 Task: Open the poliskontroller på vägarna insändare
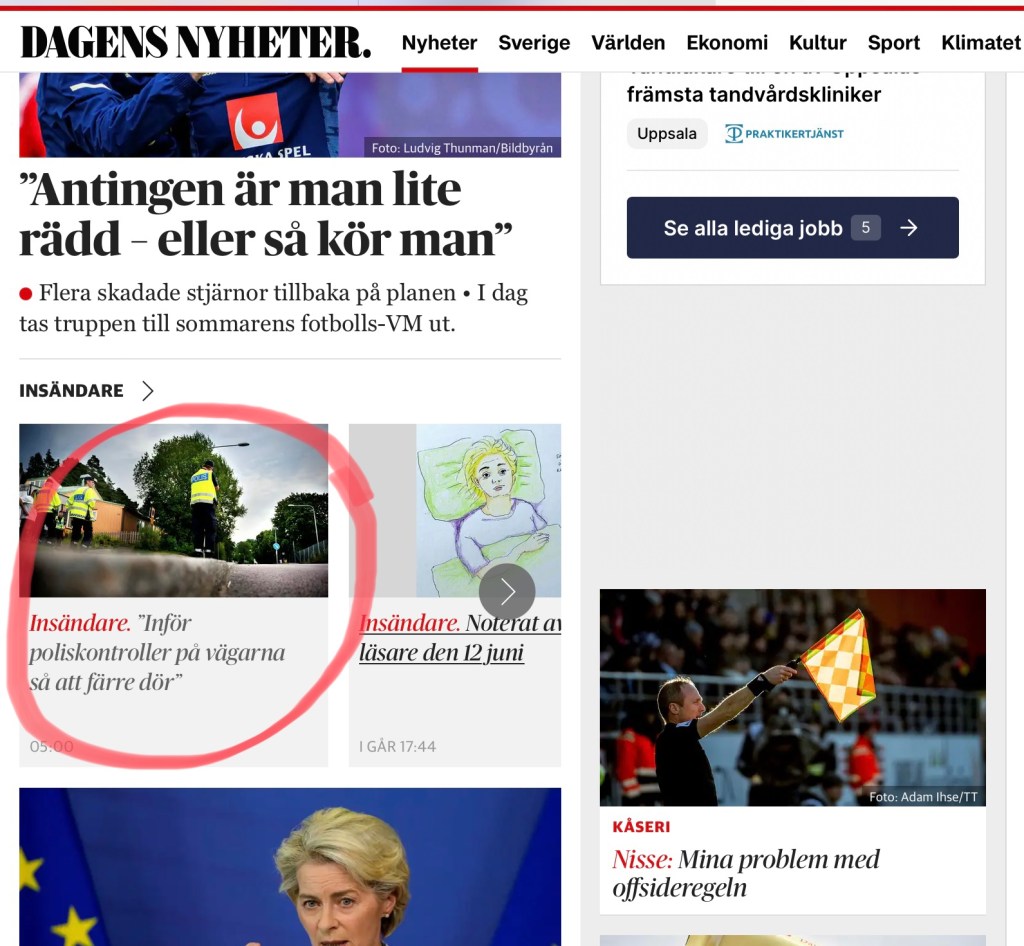point(157,652)
